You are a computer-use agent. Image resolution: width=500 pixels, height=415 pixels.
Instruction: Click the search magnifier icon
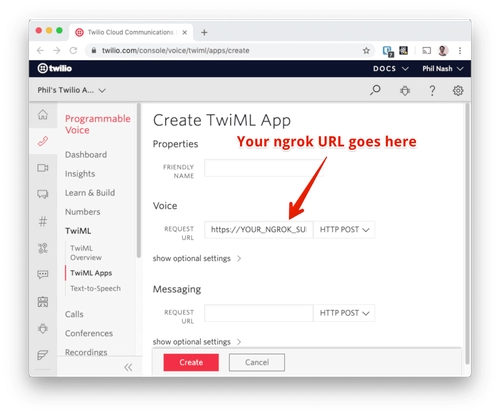[x=375, y=90]
